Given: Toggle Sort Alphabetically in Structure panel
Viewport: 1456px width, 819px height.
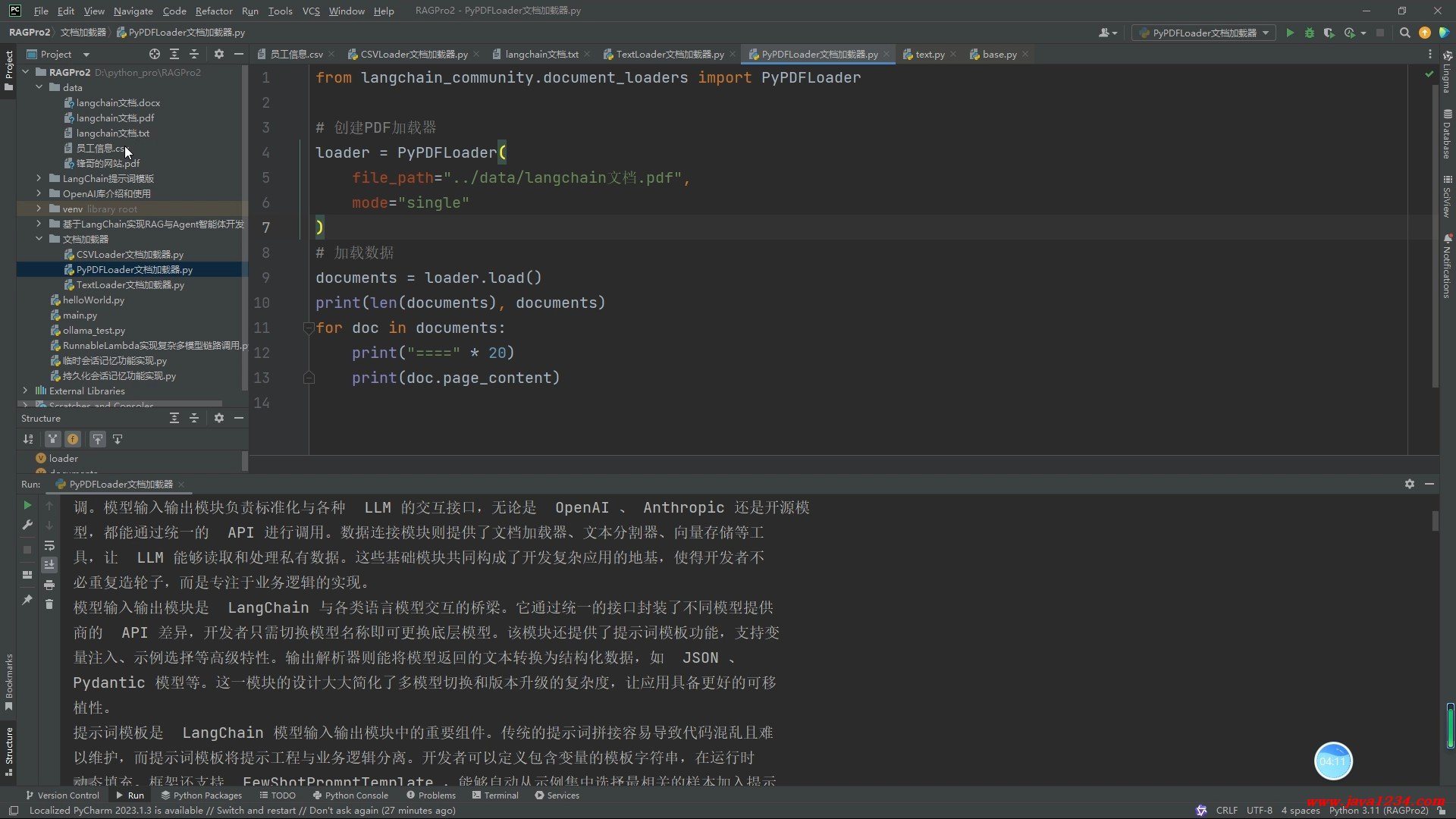Looking at the screenshot, I should (x=28, y=439).
